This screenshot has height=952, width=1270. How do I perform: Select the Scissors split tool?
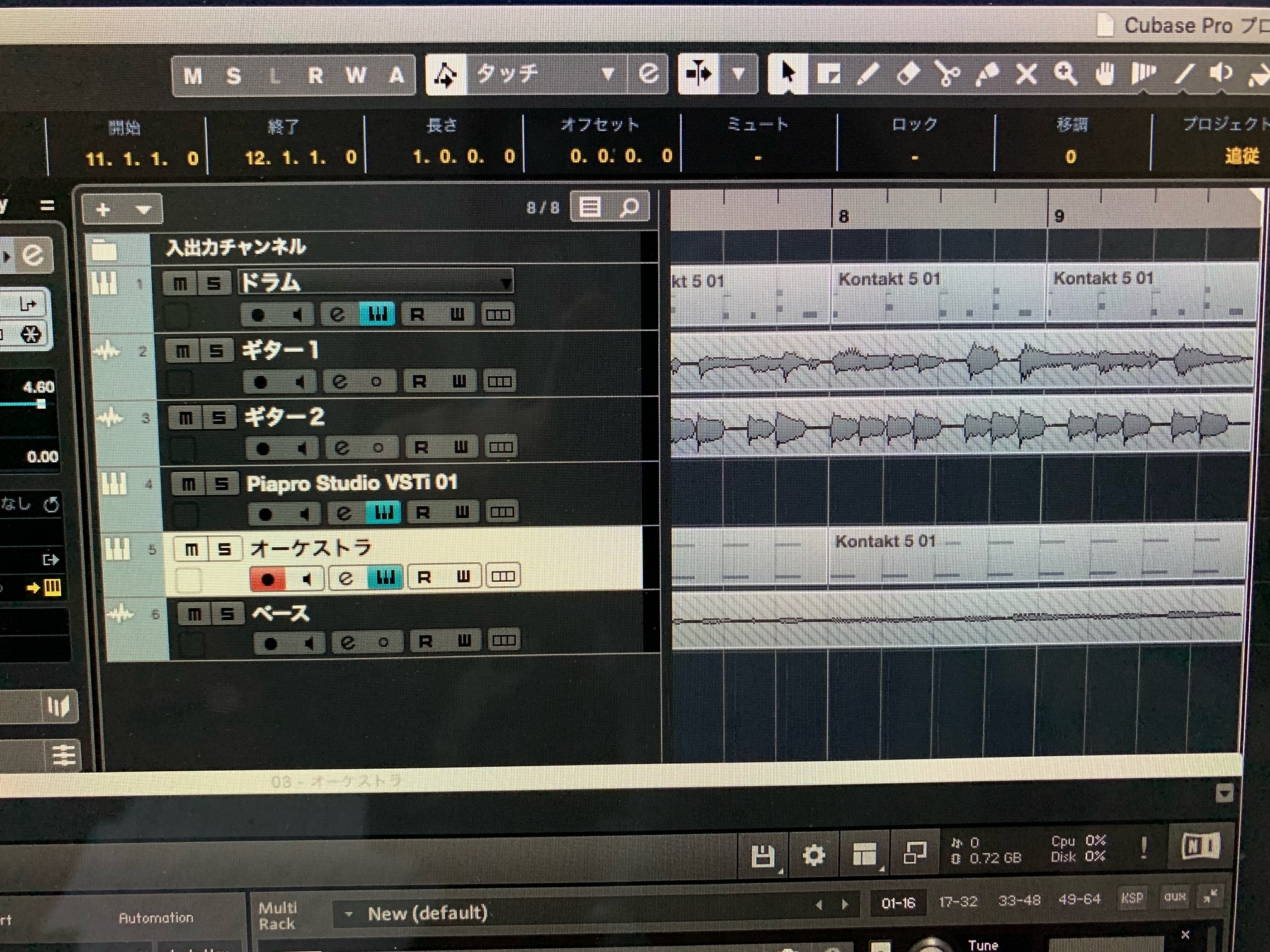[x=947, y=75]
